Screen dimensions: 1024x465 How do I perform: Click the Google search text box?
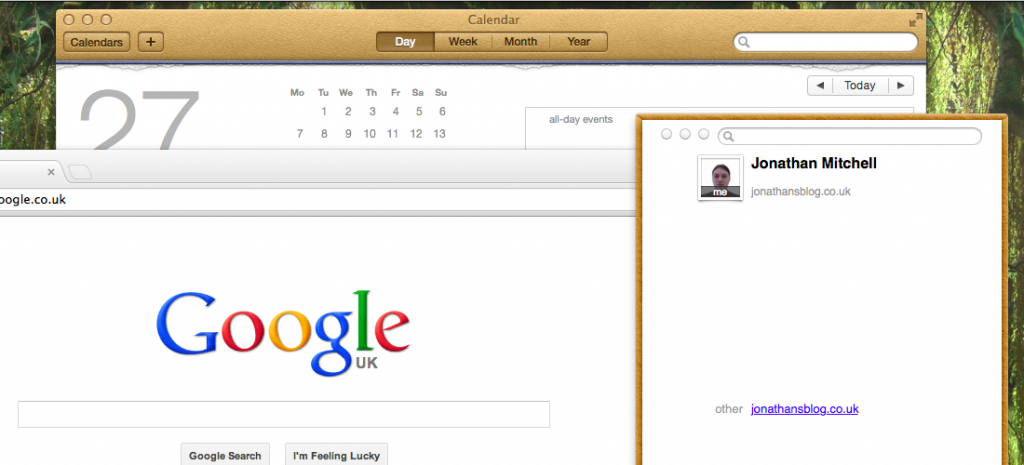(283, 415)
